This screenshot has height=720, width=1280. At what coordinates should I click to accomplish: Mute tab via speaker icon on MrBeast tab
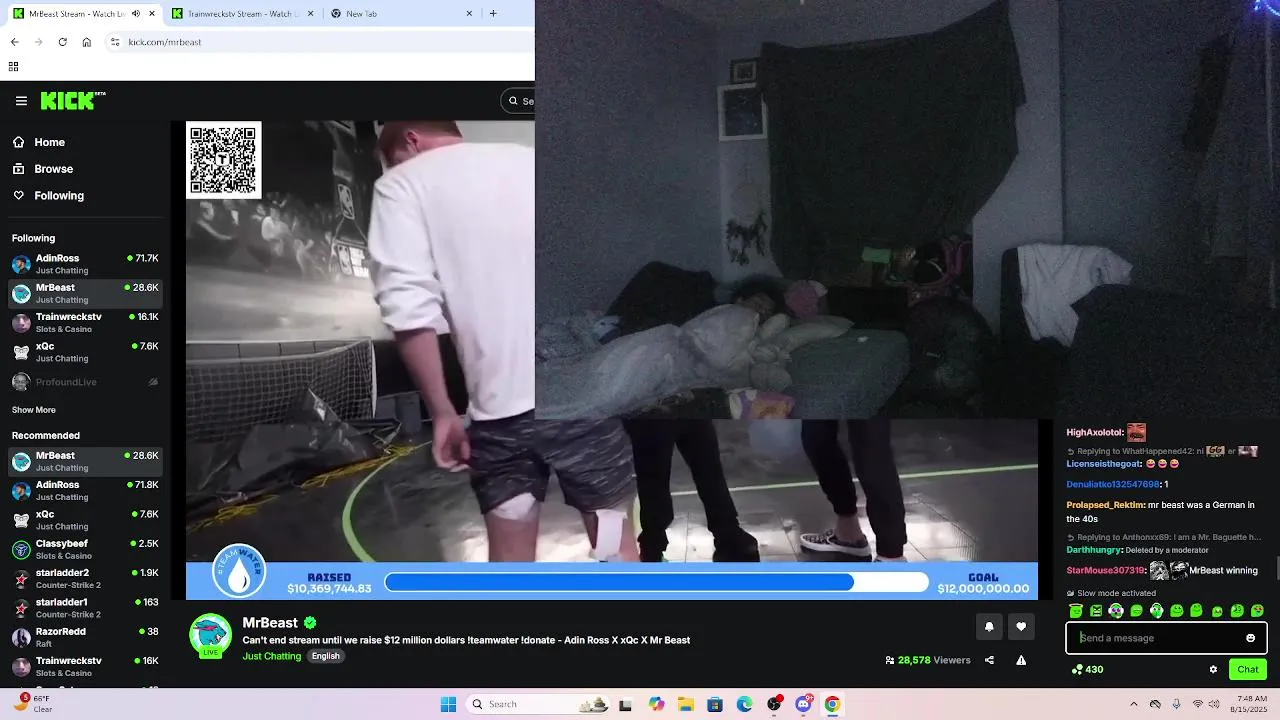click(136, 13)
